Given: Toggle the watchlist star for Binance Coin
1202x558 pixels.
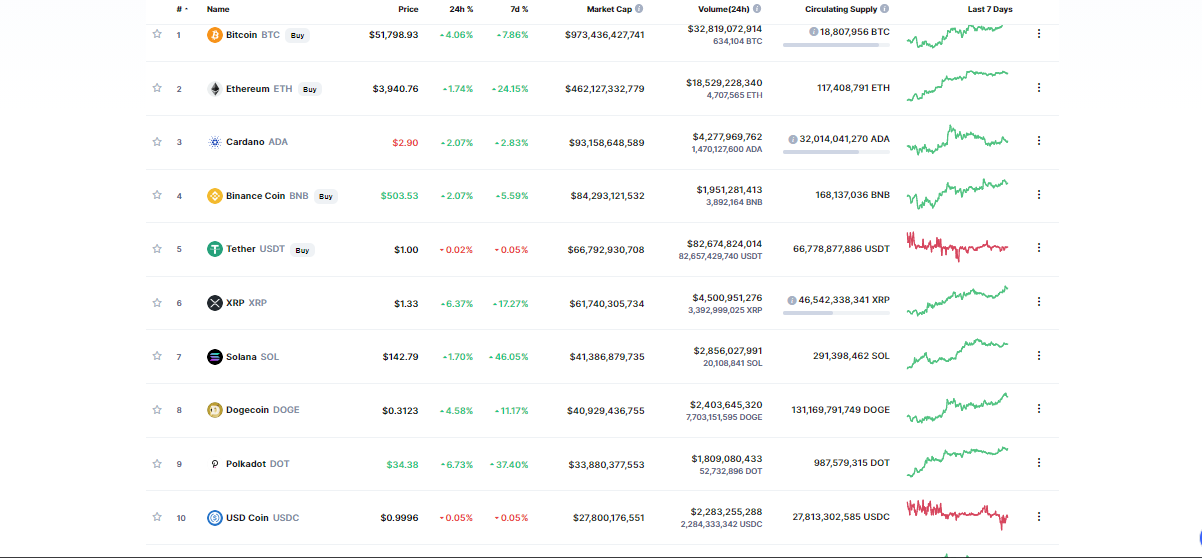Looking at the screenshot, I should 157,195.
